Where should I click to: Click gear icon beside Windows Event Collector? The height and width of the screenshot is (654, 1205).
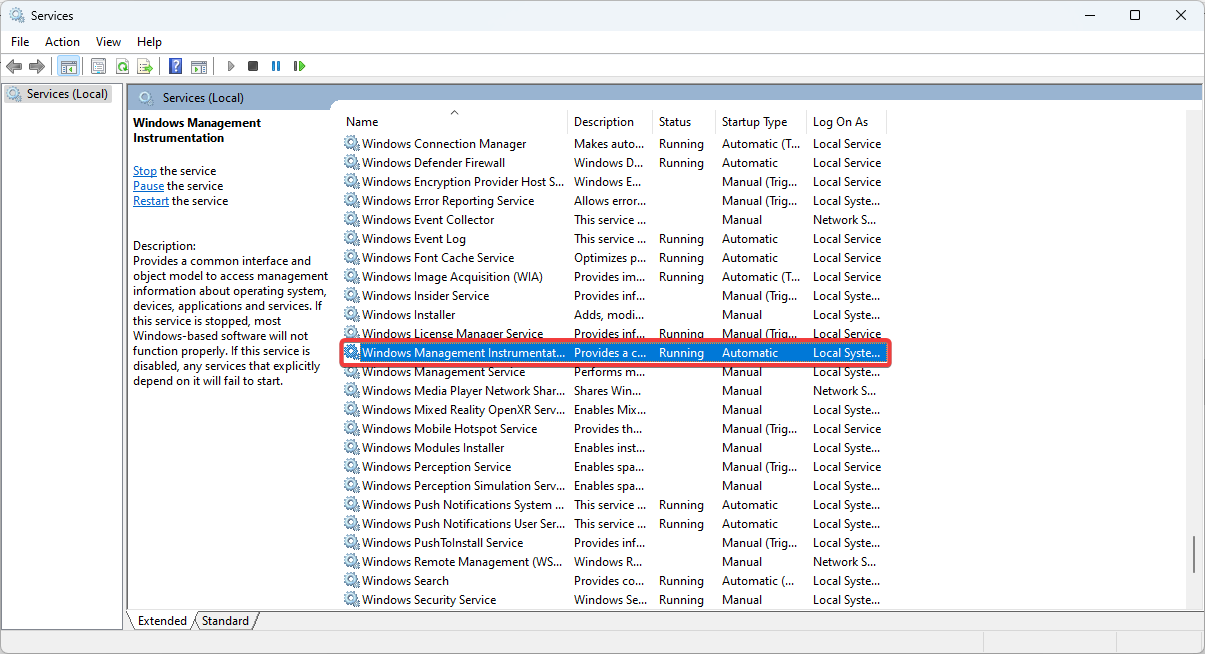pos(352,220)
